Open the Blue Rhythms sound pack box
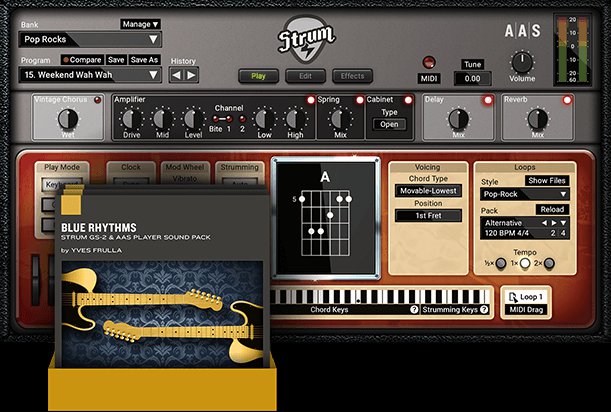 [162, 296]
